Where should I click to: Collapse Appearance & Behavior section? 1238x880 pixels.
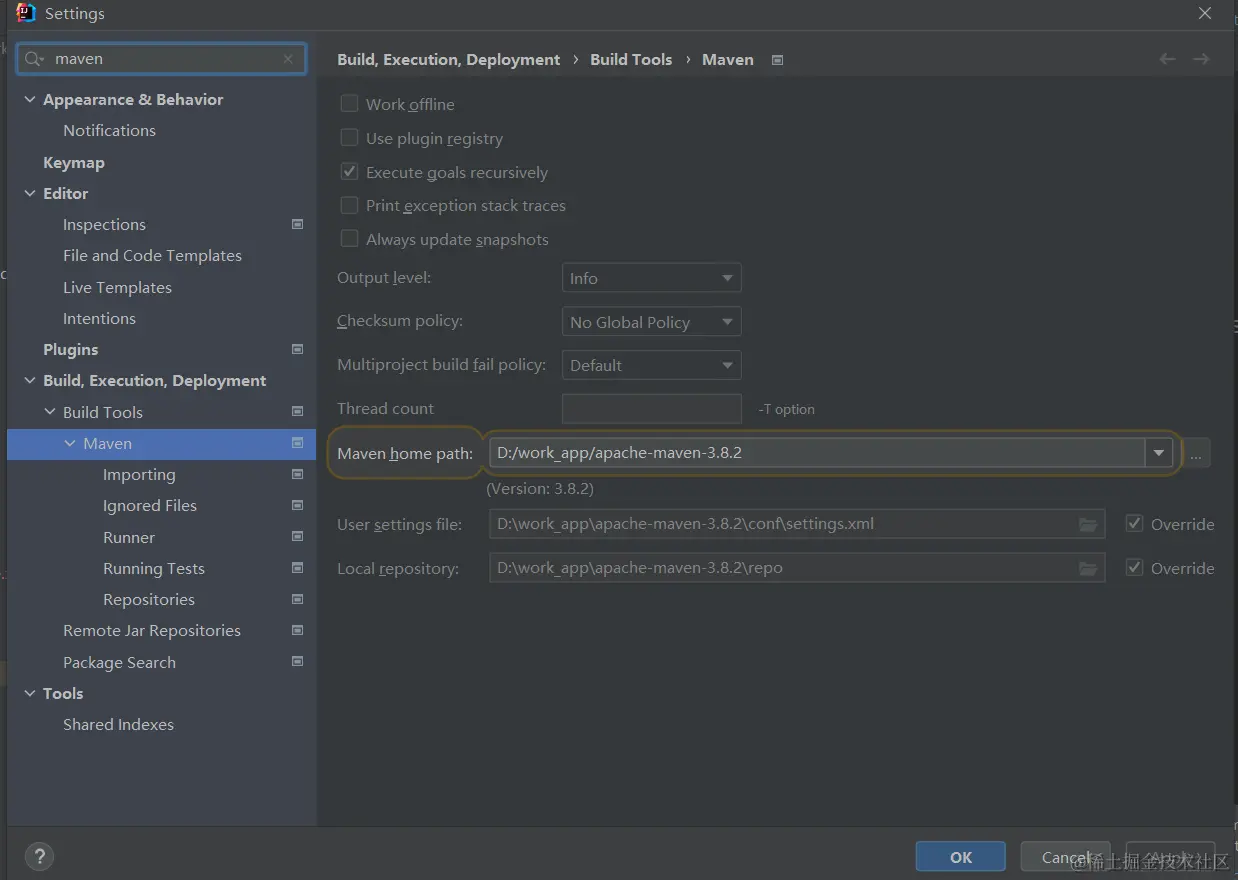pos(30,99)
